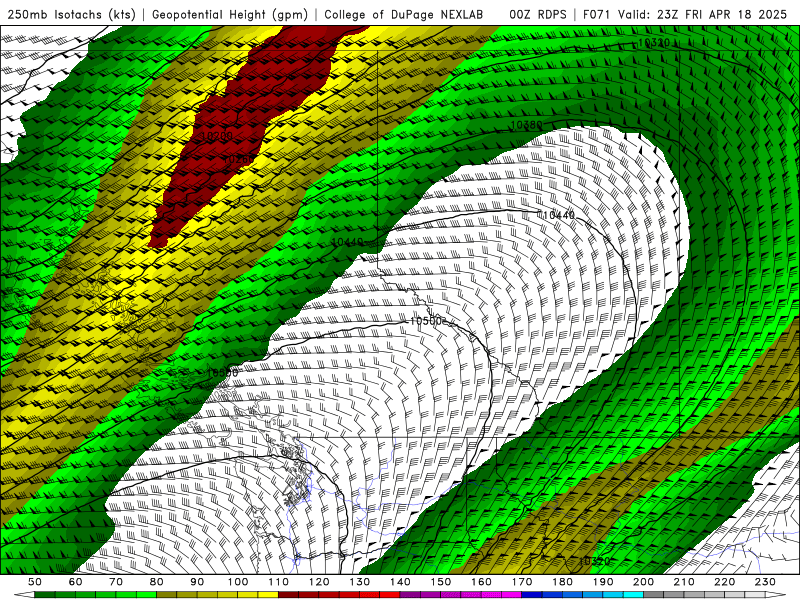Click the 10440 contour label on the green band
This screenshot has height=600, width=800.
point(347,242)
